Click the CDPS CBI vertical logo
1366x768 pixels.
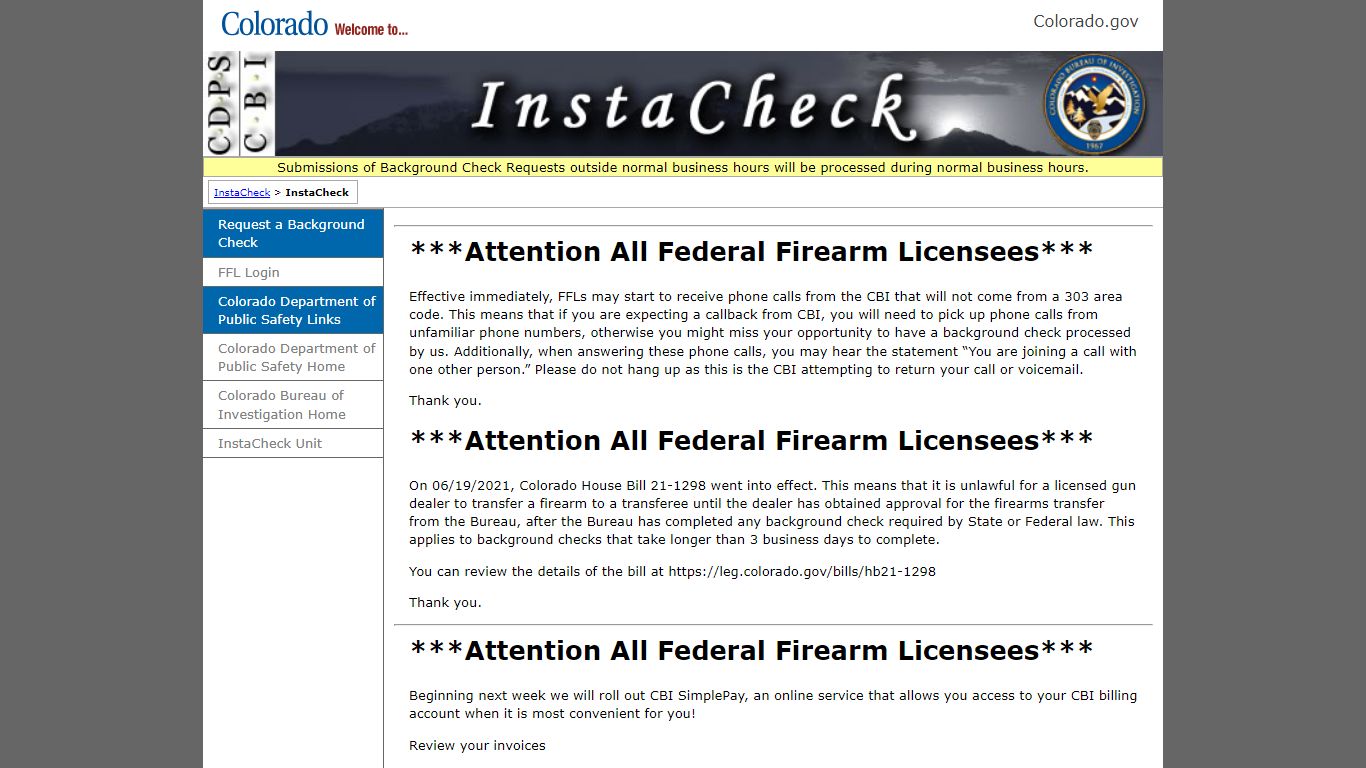239,104
